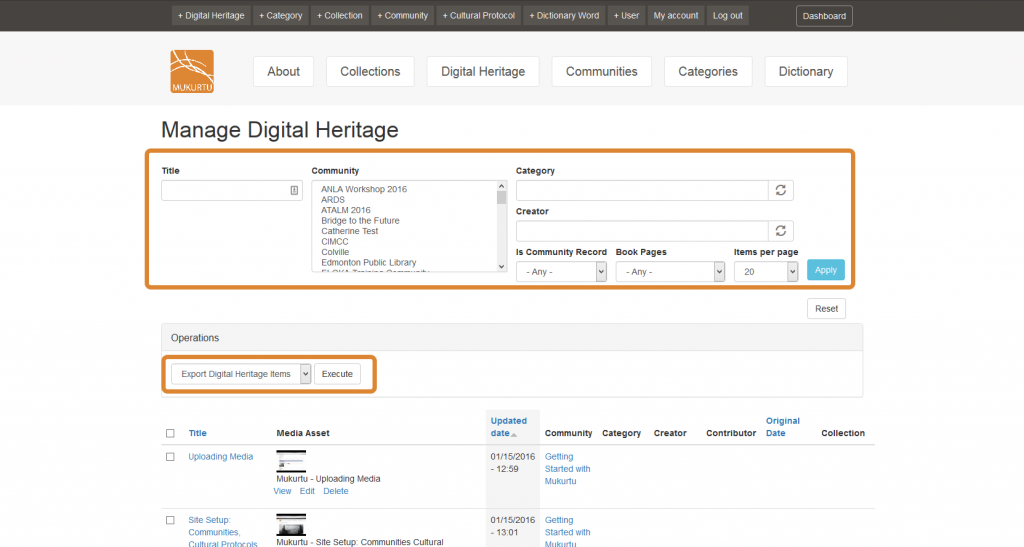Open the Uploading Media title link
The image size is (1024, 547).
point(221,457)
